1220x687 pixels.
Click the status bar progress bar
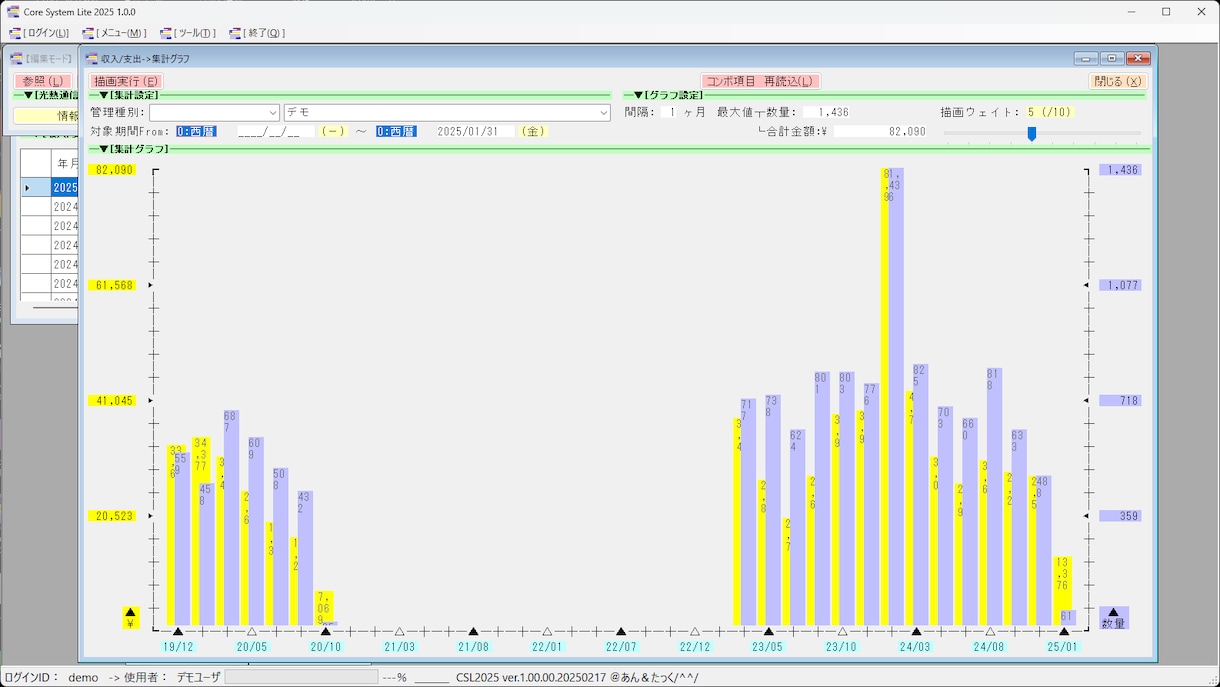(301, 677)
